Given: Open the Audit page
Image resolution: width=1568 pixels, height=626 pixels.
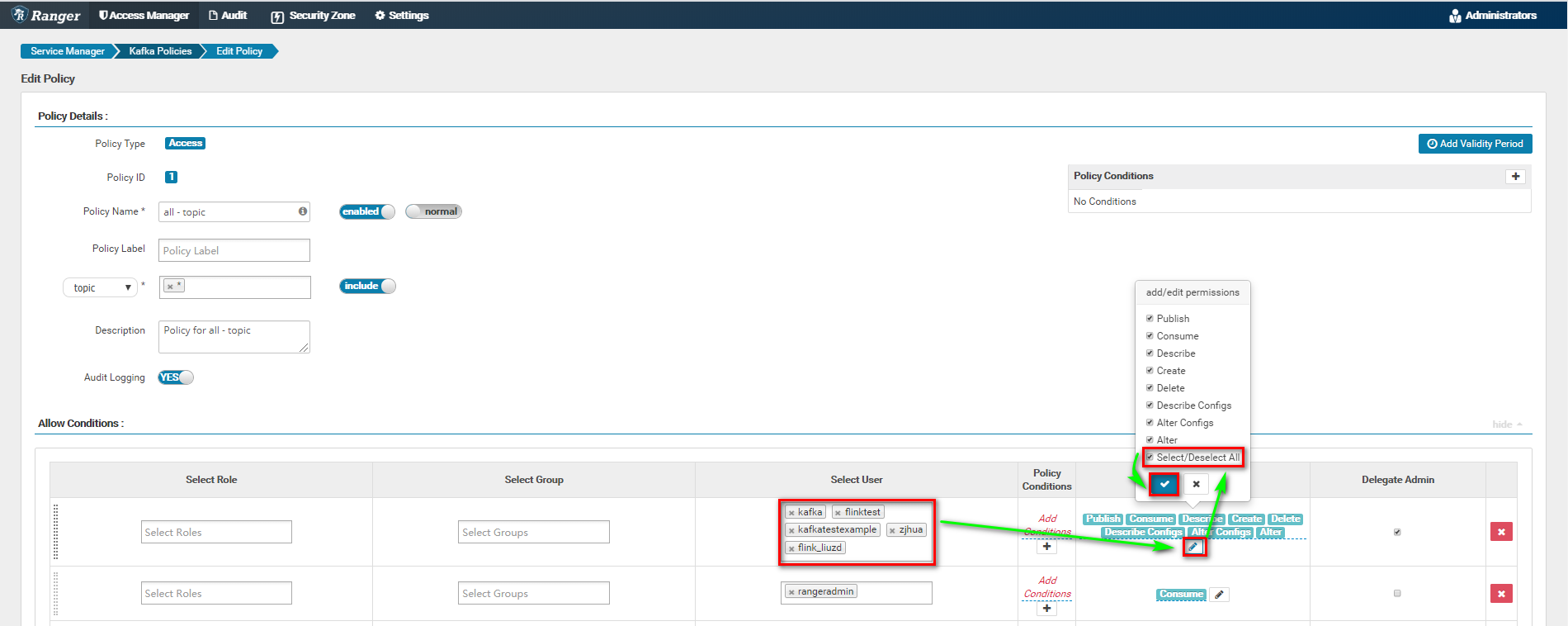Looking at the screenshot, I should click(228, 15).
